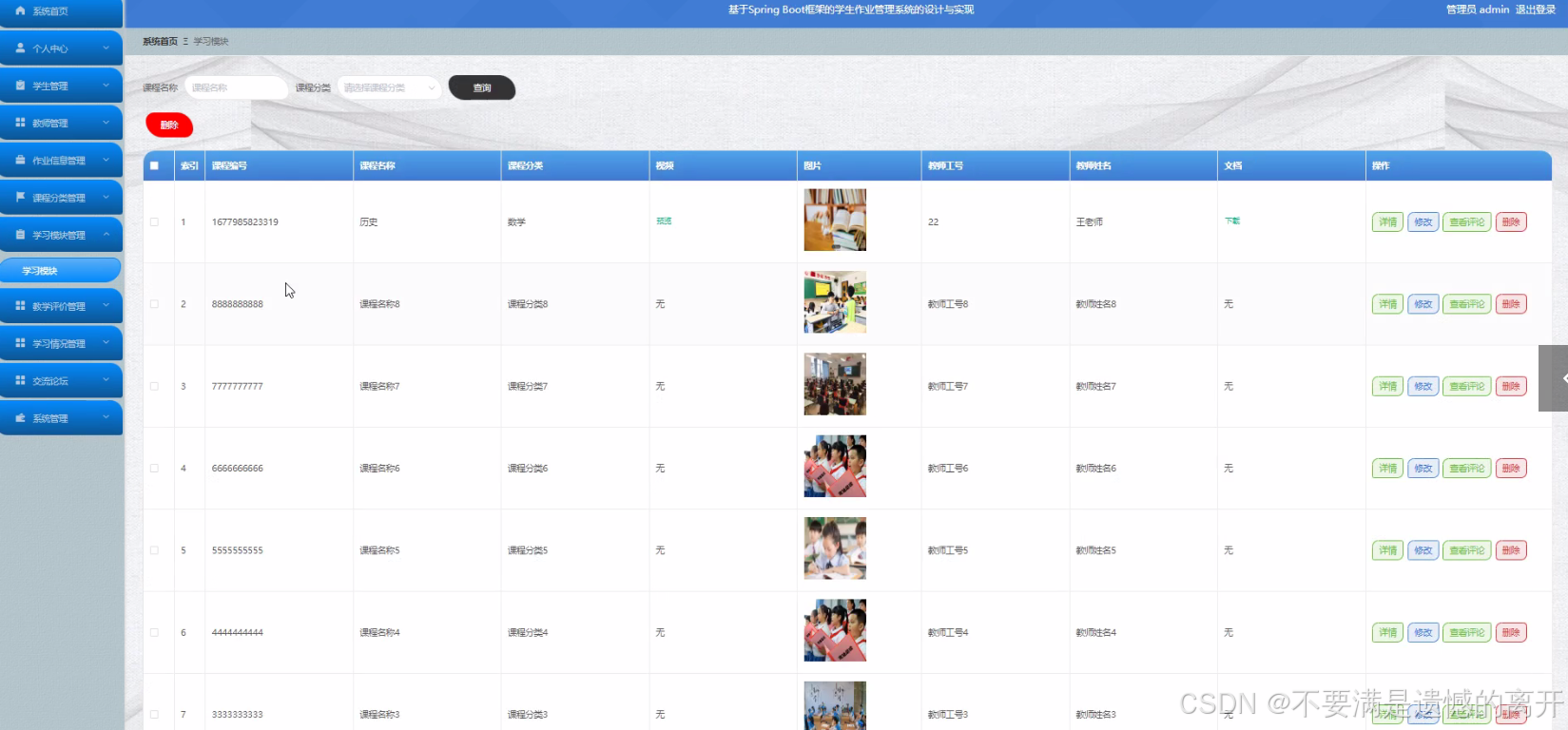This screenshot has width=1568, height=730.
Task: Click the black 查询 search button
Action: pyautogui.click(x=482, y=87)
